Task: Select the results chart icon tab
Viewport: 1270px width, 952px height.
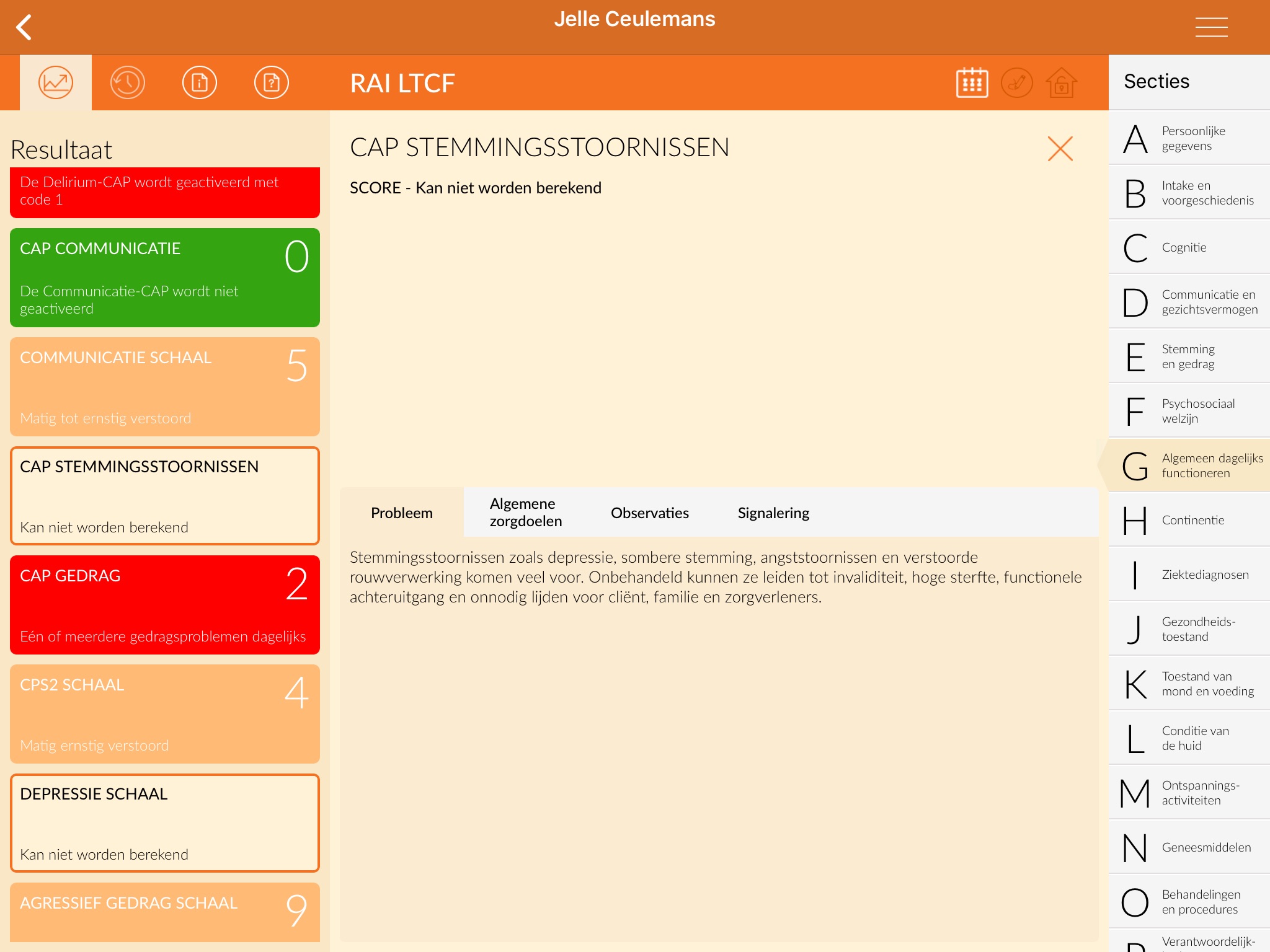Action: tap(56, 82)
